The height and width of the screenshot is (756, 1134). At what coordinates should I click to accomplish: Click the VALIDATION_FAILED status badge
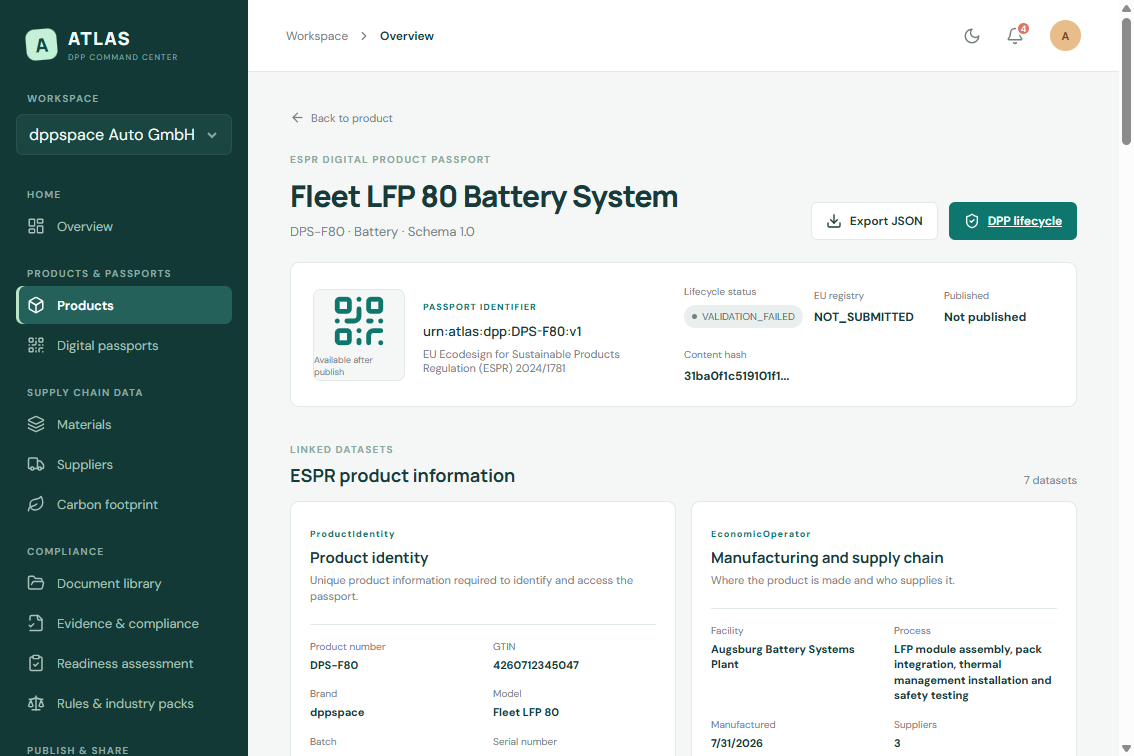click(x=743, y=317)
